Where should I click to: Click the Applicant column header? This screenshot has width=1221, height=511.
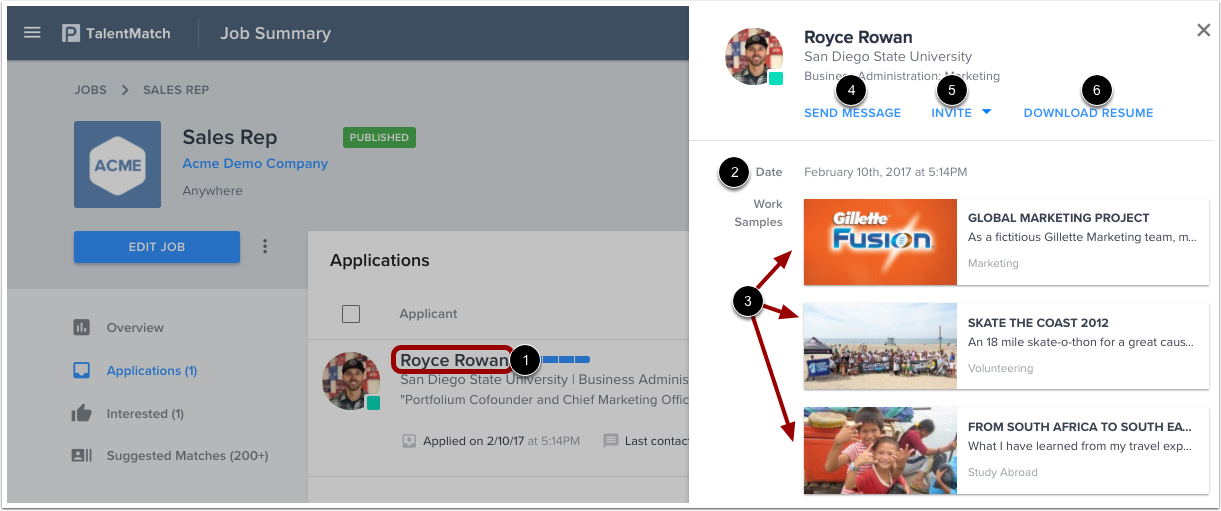[x=428, y=314]
